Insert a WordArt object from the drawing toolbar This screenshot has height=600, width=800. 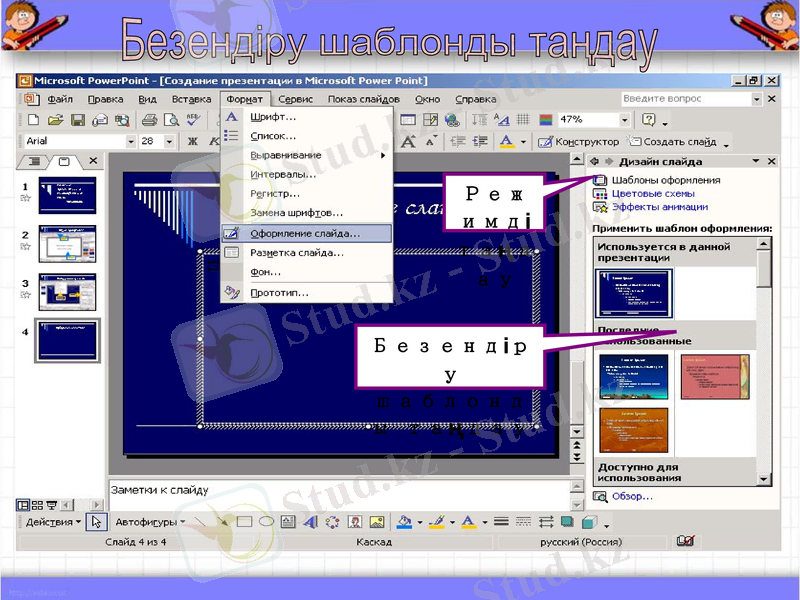[x=309, y=521]
